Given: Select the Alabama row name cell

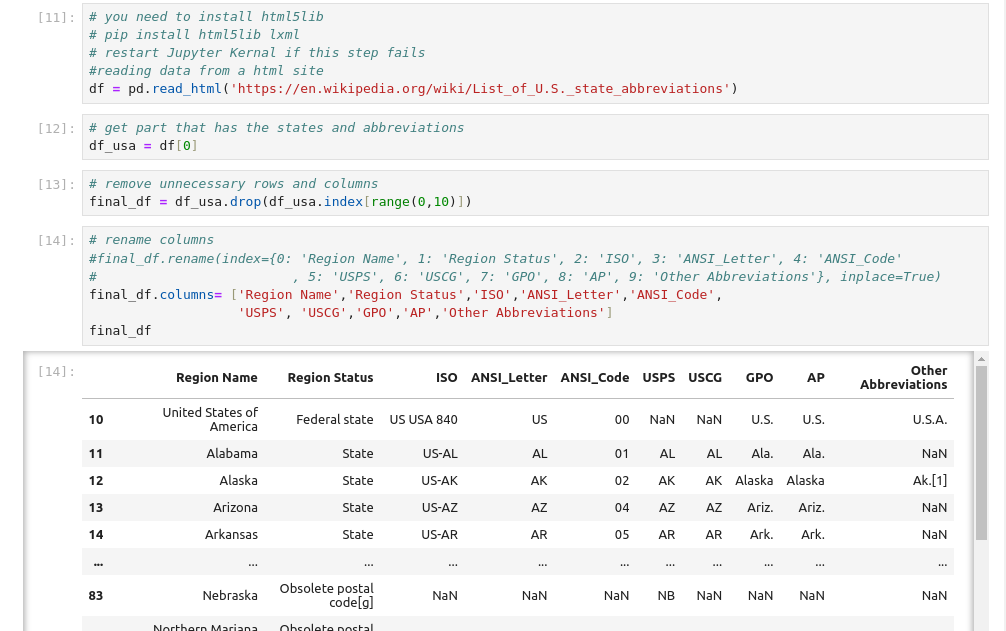Looking at the screenshot, I should (232, 454).
